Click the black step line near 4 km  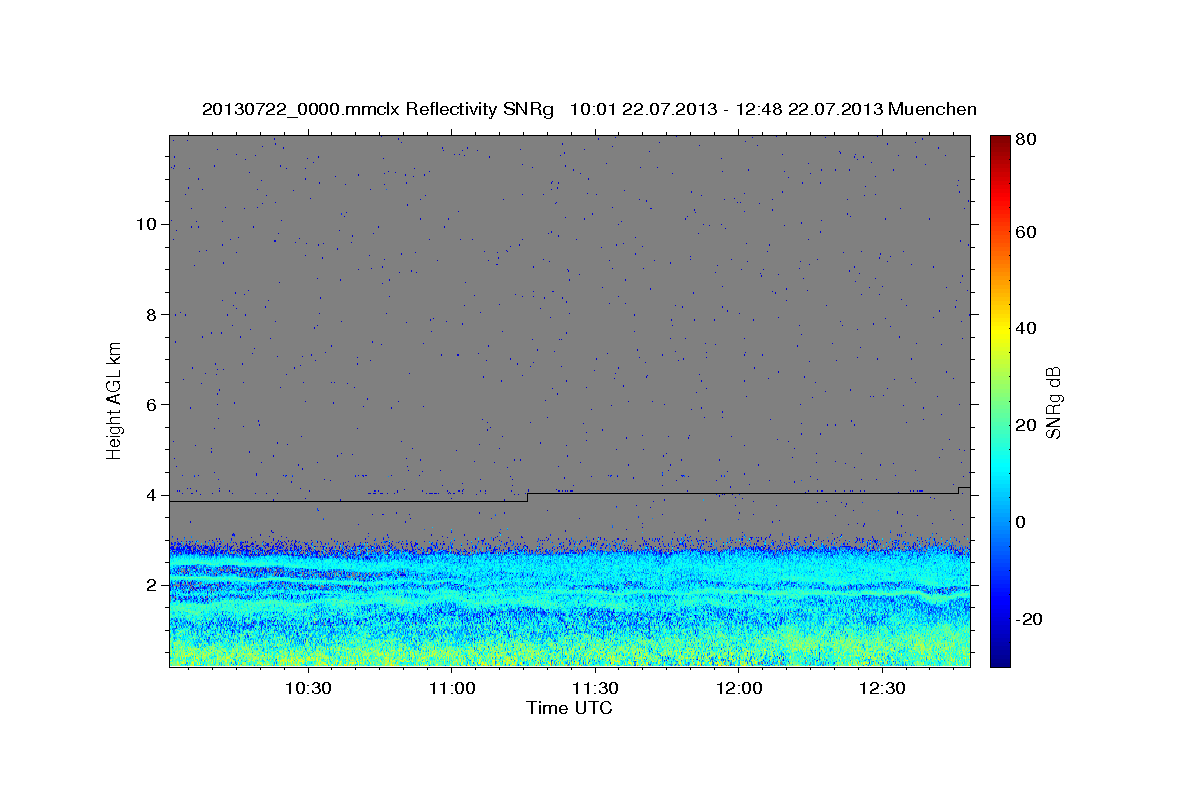(x=570, y=495)
